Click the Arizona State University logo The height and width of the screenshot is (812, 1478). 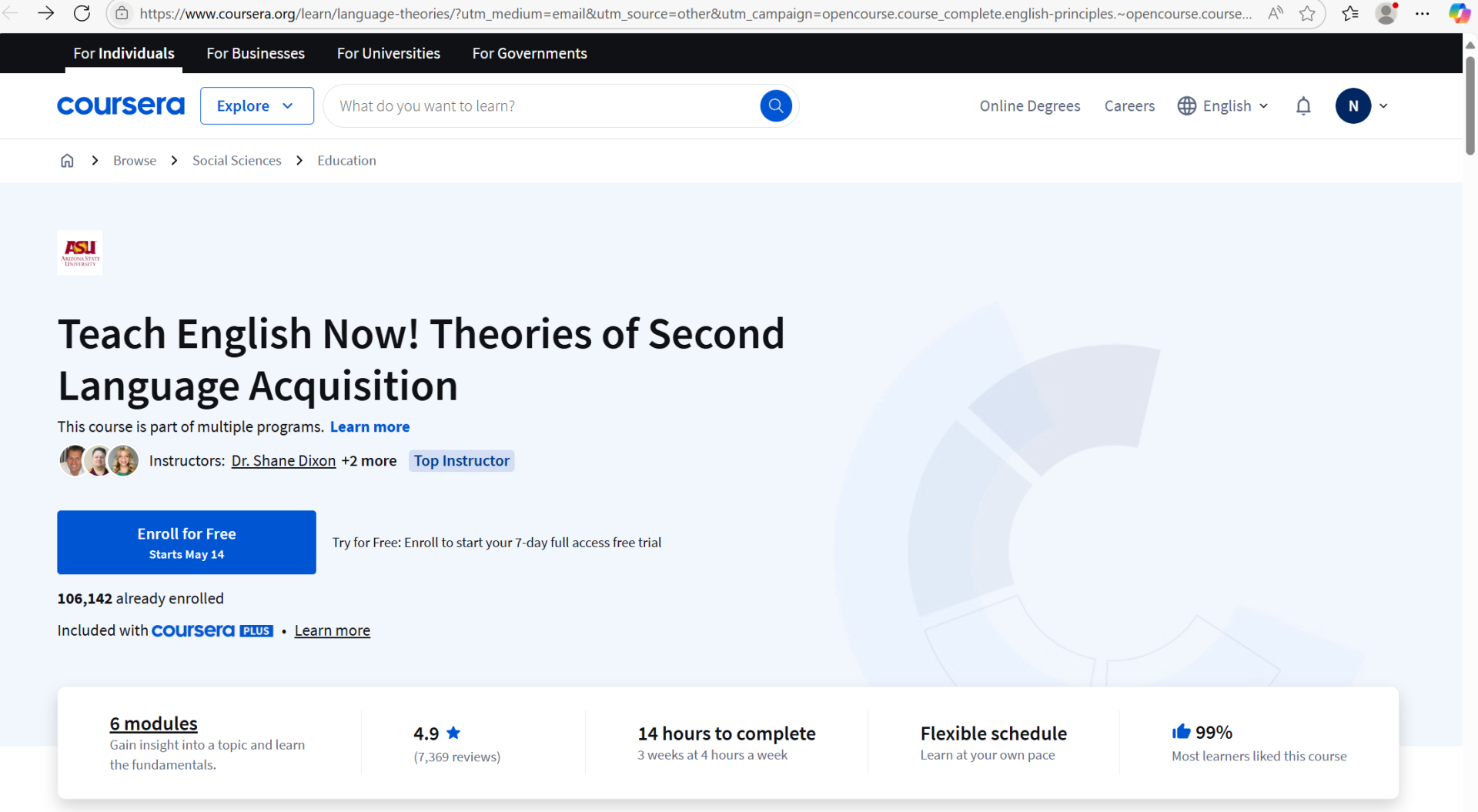point(80,252)
